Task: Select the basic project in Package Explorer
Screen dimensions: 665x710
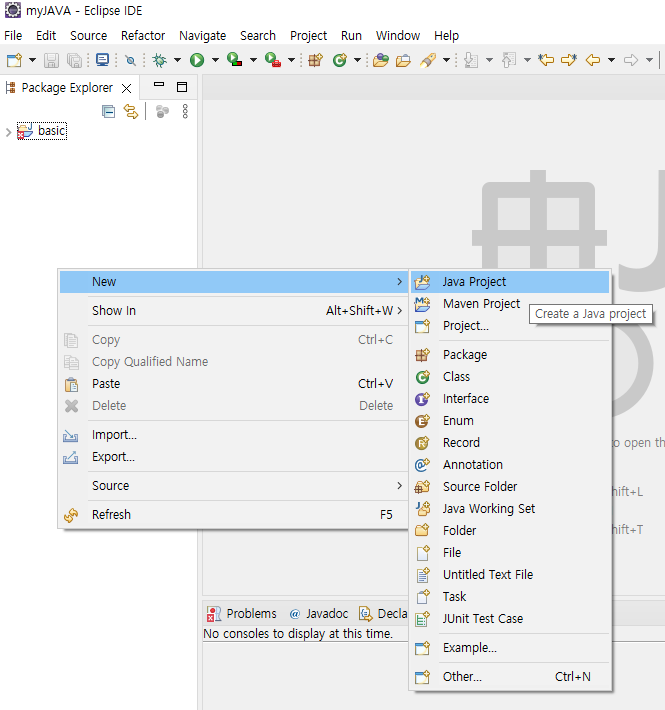Action: tap(42, 131)
